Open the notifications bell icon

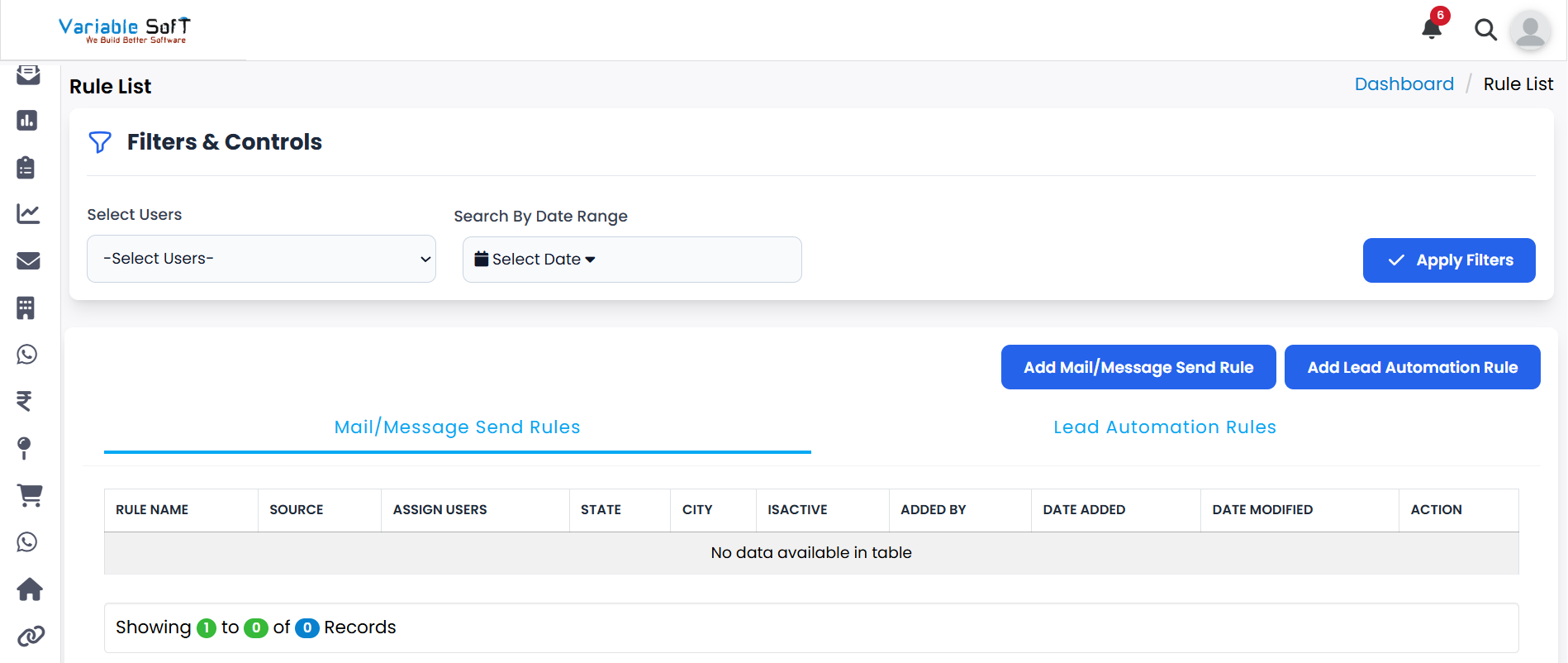tap(1432, 30)
